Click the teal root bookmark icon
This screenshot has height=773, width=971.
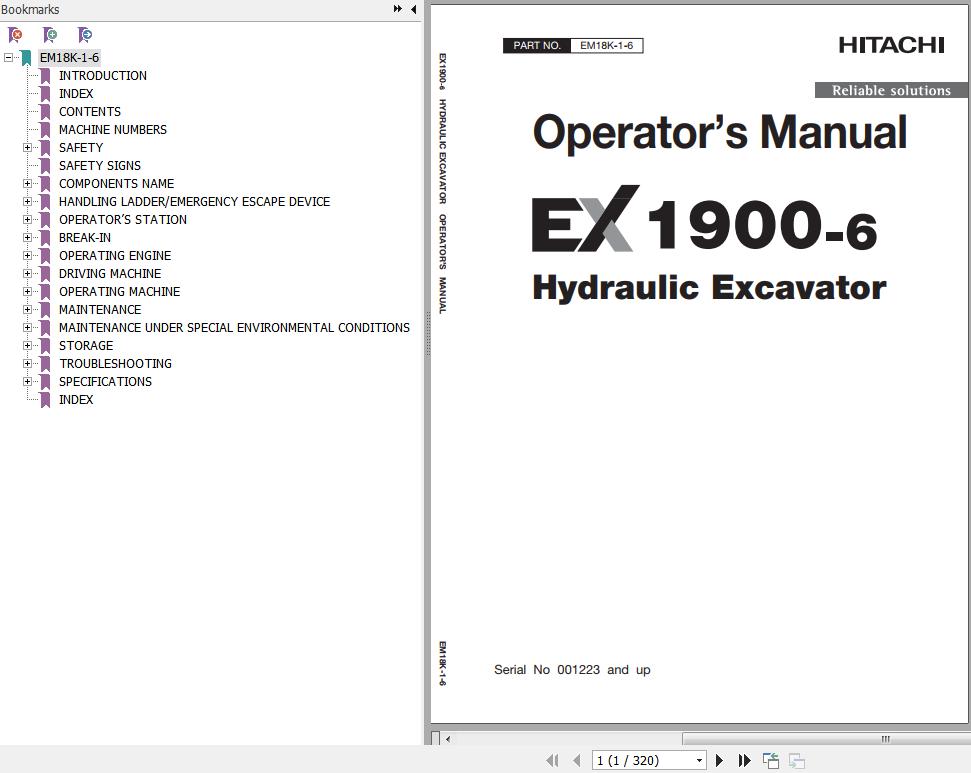point(26,58)
